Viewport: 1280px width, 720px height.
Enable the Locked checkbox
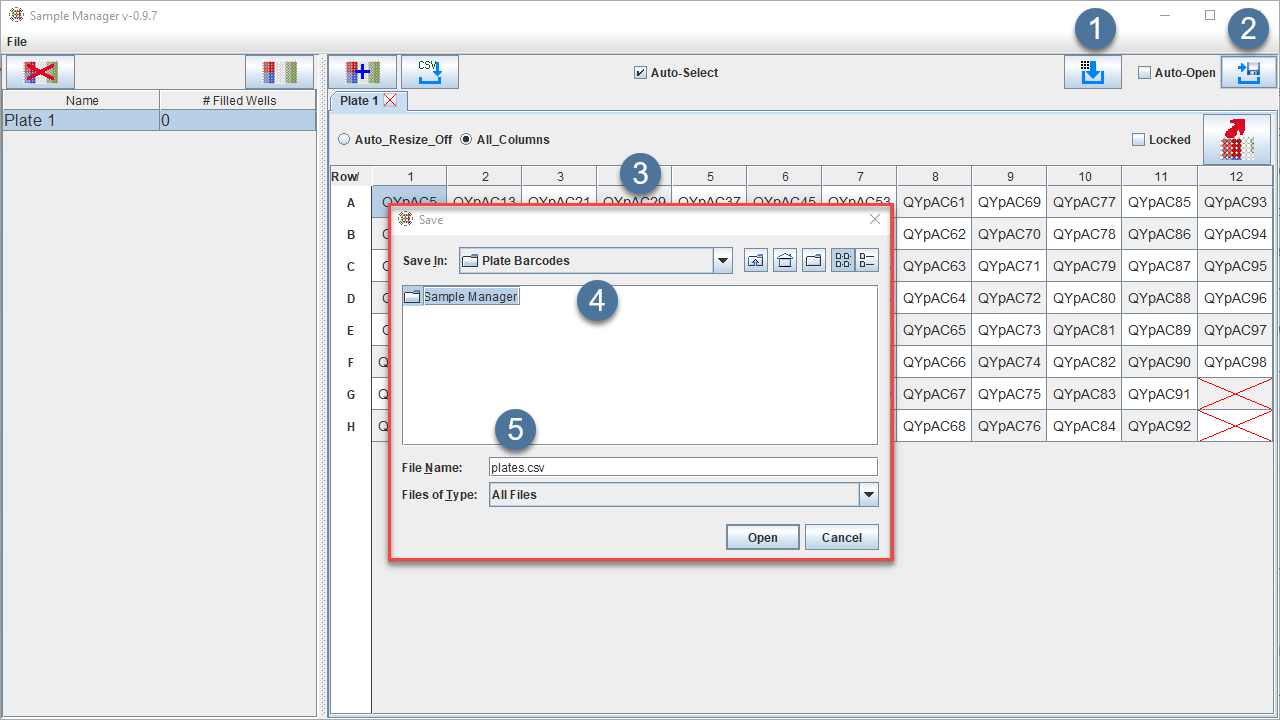click(x=1138, y=140)
